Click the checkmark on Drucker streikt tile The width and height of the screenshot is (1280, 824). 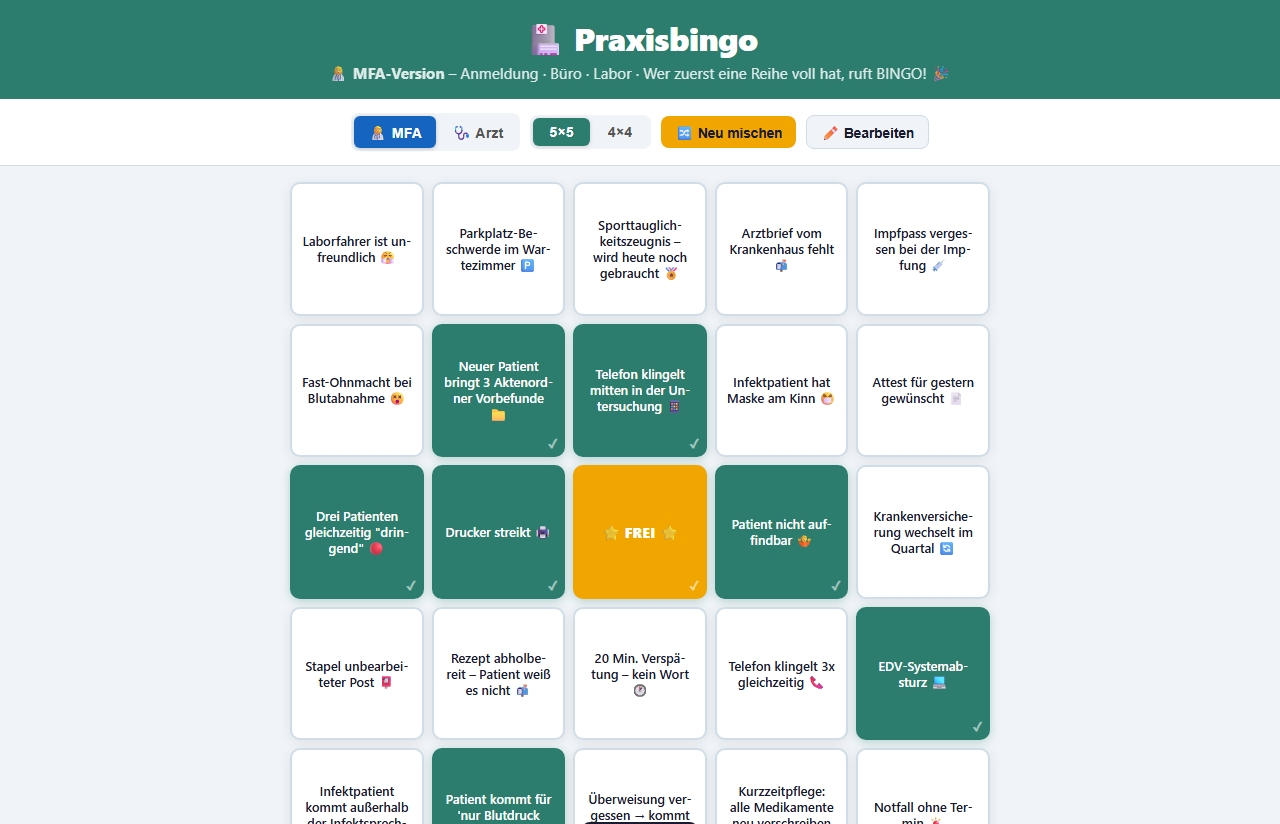[553, 586]
